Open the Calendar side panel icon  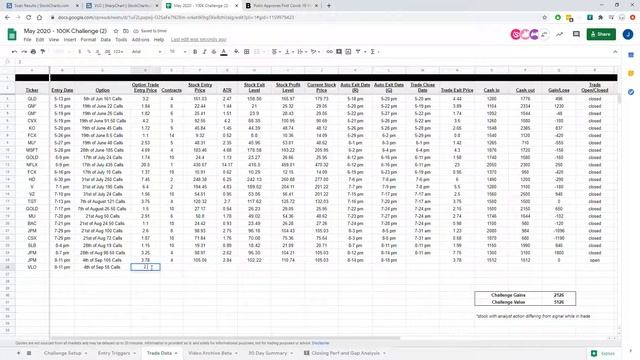pyautogui.click(x=631, y=55)
